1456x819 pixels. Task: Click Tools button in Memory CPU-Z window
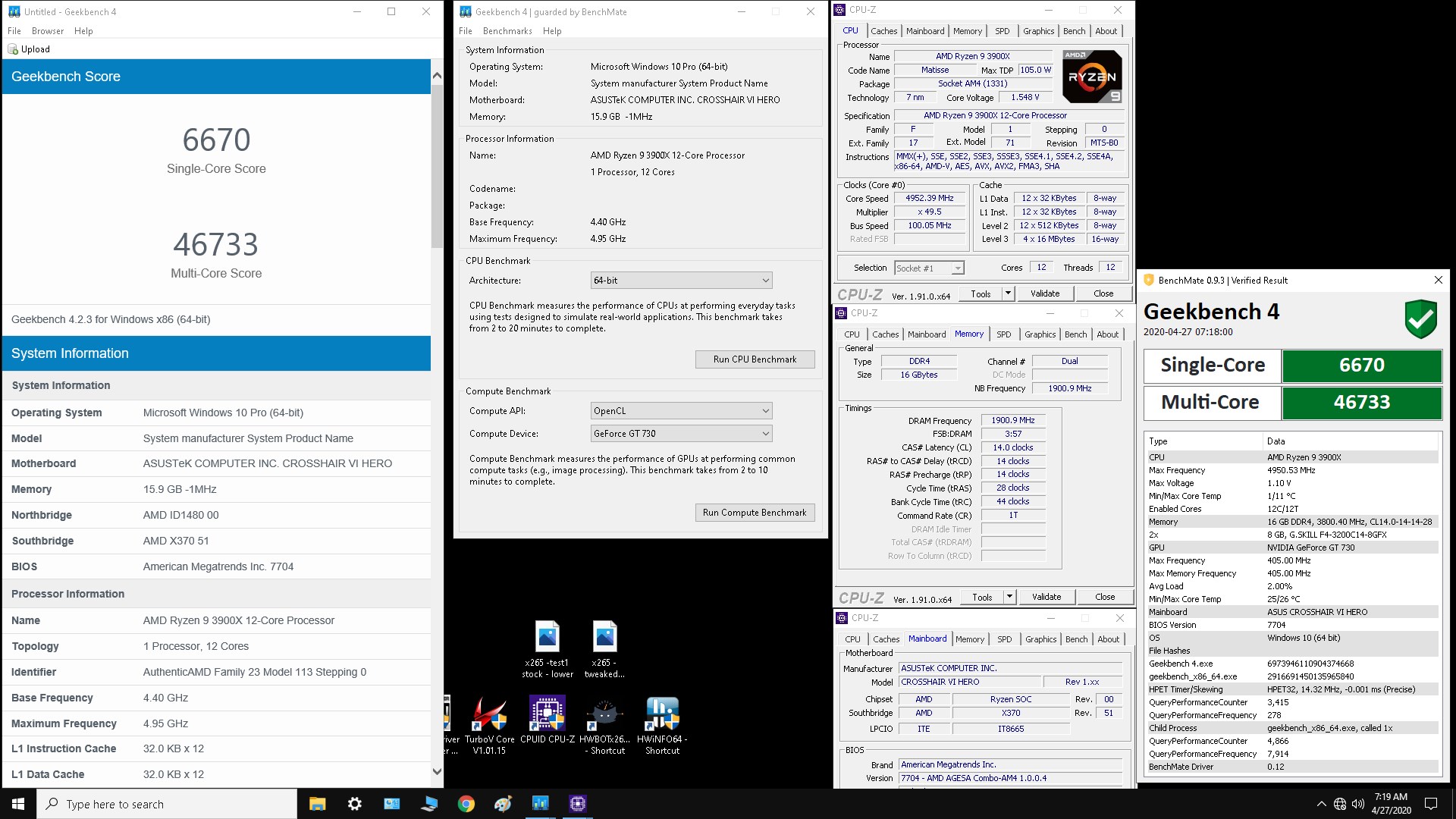982,597
